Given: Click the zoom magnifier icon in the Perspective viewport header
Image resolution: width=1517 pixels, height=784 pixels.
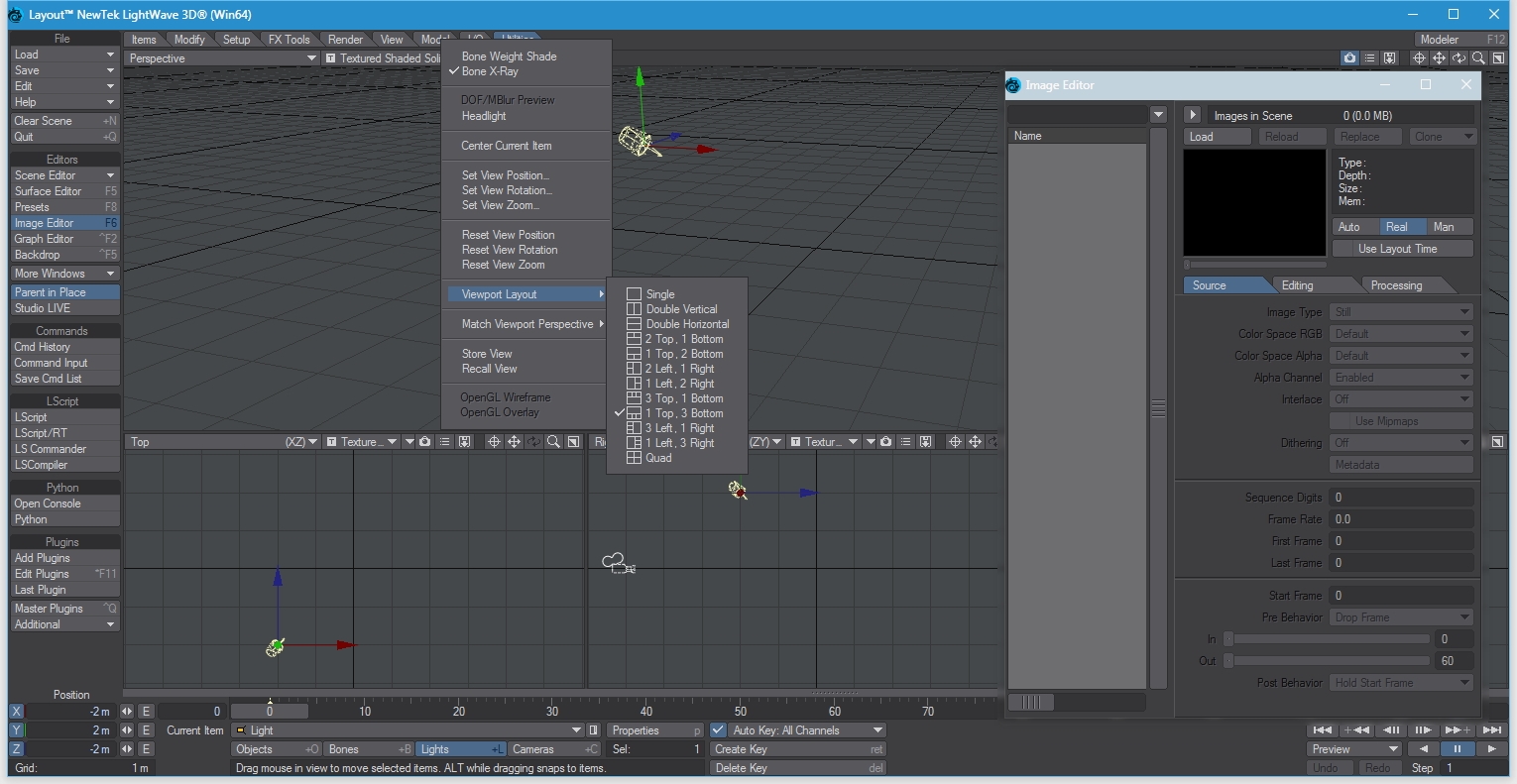Looking at the screenshot, I should click(1478, 58).
